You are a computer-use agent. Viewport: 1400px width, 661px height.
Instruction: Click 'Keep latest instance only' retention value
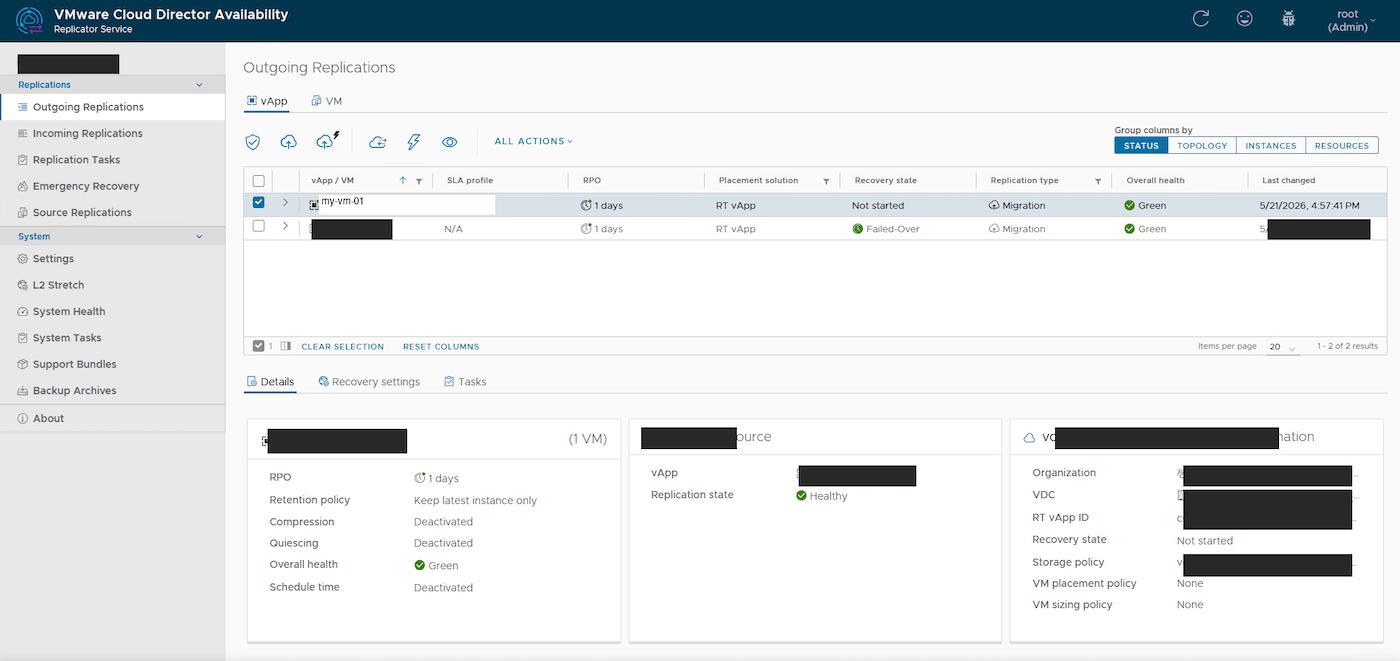475,500
